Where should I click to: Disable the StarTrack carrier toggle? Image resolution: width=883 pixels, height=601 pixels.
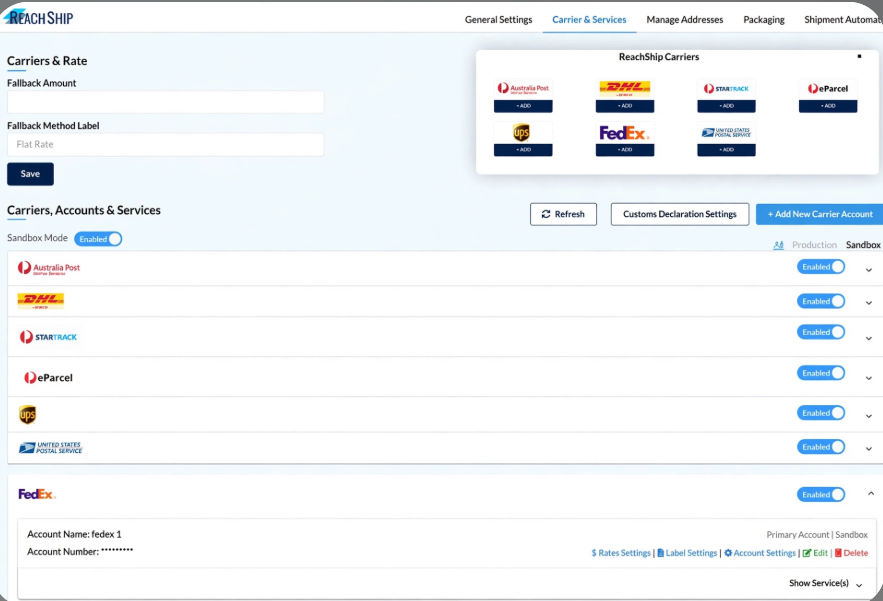[x=820, y=332]
